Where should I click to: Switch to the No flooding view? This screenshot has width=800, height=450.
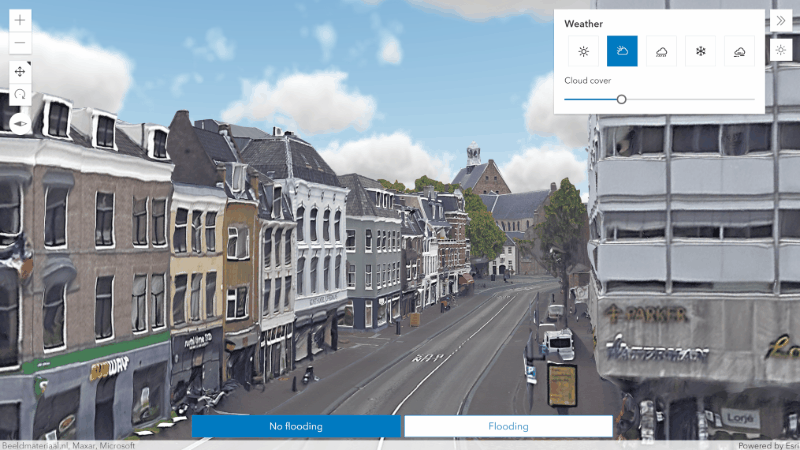point(296,426)
